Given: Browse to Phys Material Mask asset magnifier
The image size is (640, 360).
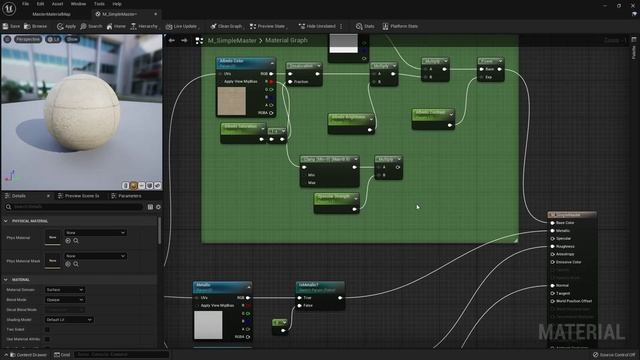Looking at the screenshot, I should 76,264.
